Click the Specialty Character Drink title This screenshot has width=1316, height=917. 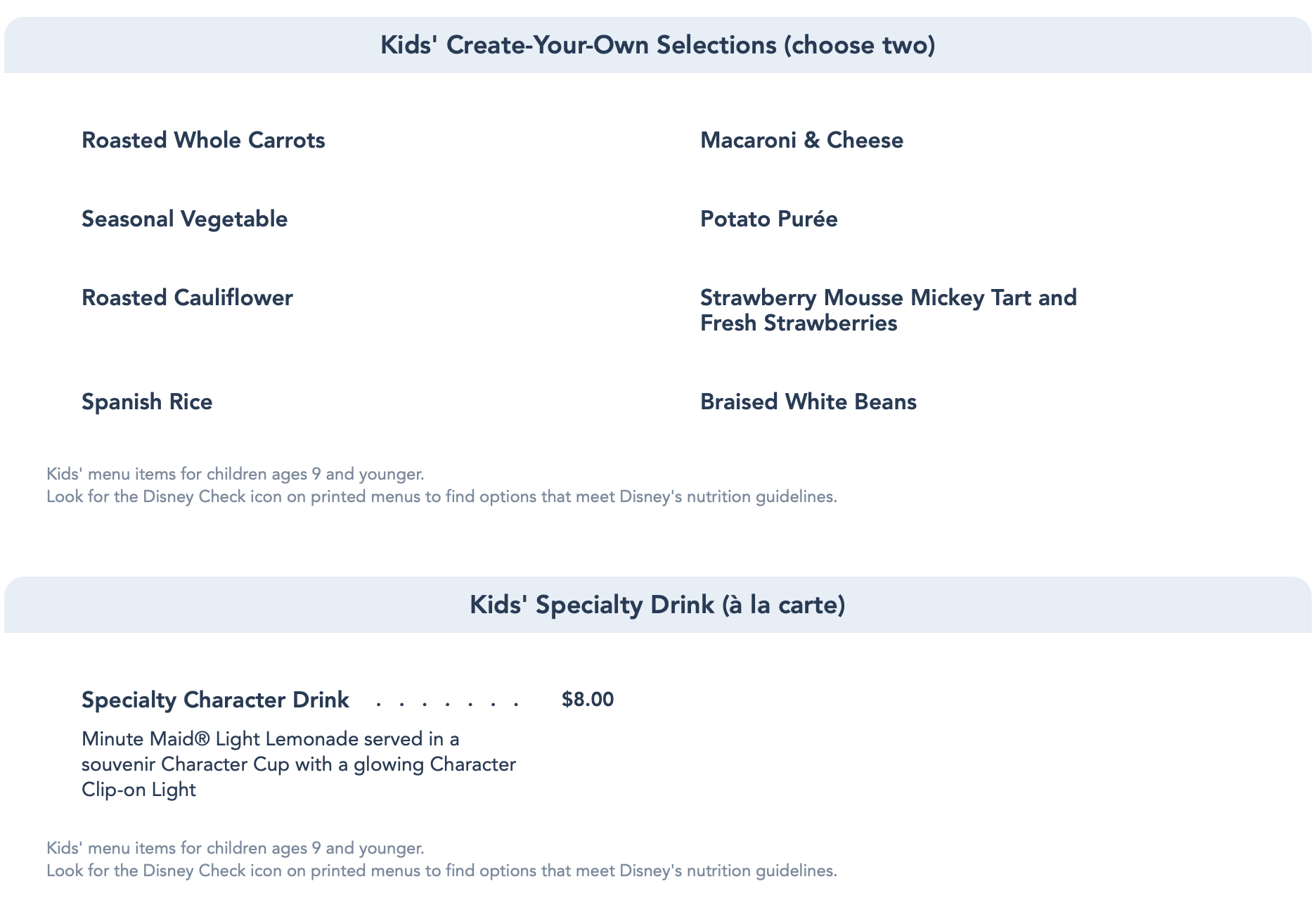[215, 700]
